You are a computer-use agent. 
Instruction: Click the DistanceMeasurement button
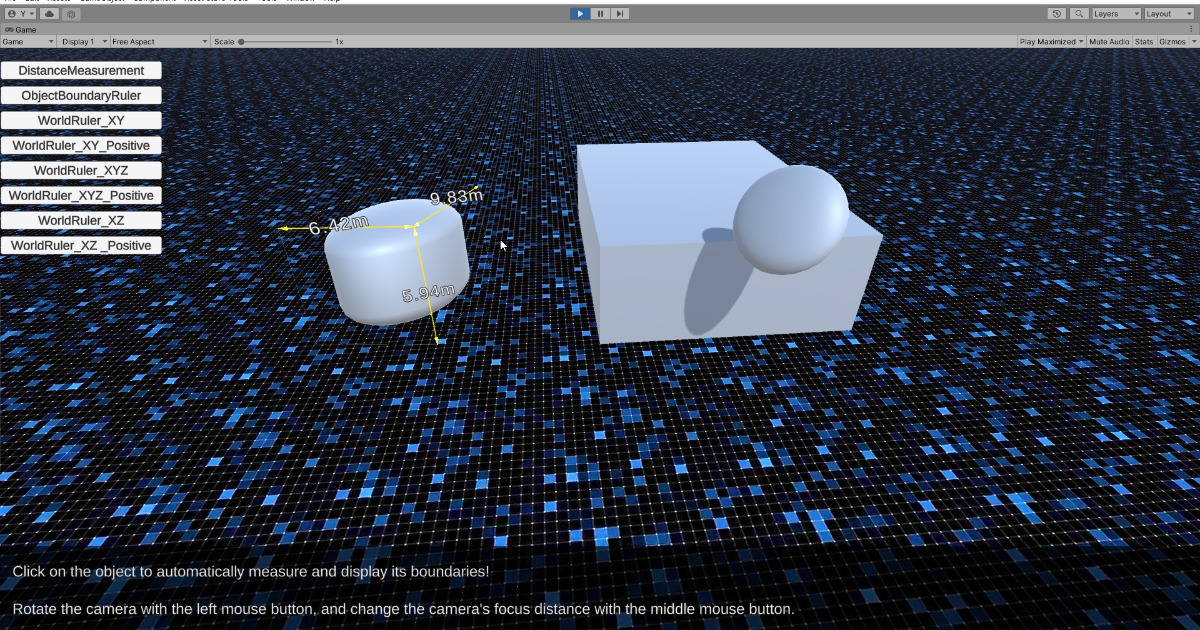(81, 71)
